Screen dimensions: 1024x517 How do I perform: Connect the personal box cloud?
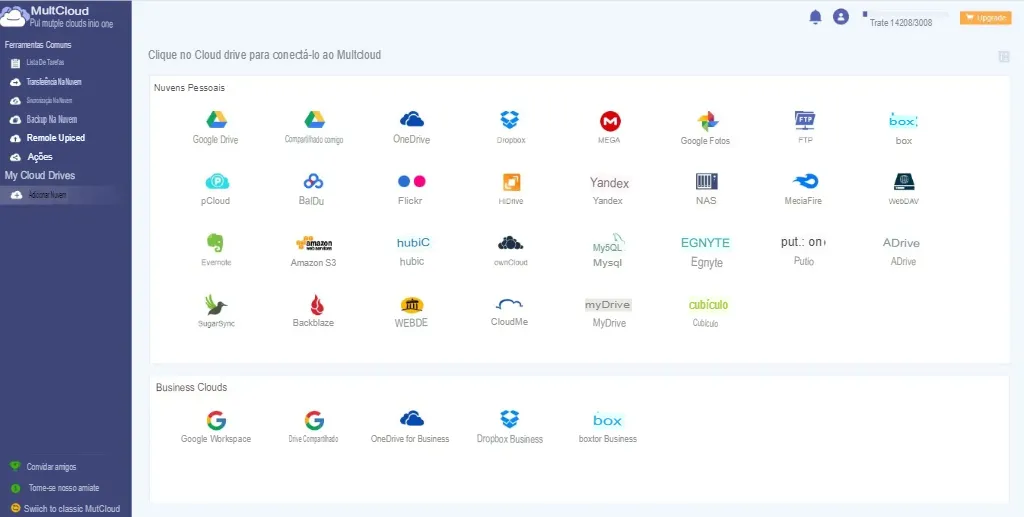point(903,121)
